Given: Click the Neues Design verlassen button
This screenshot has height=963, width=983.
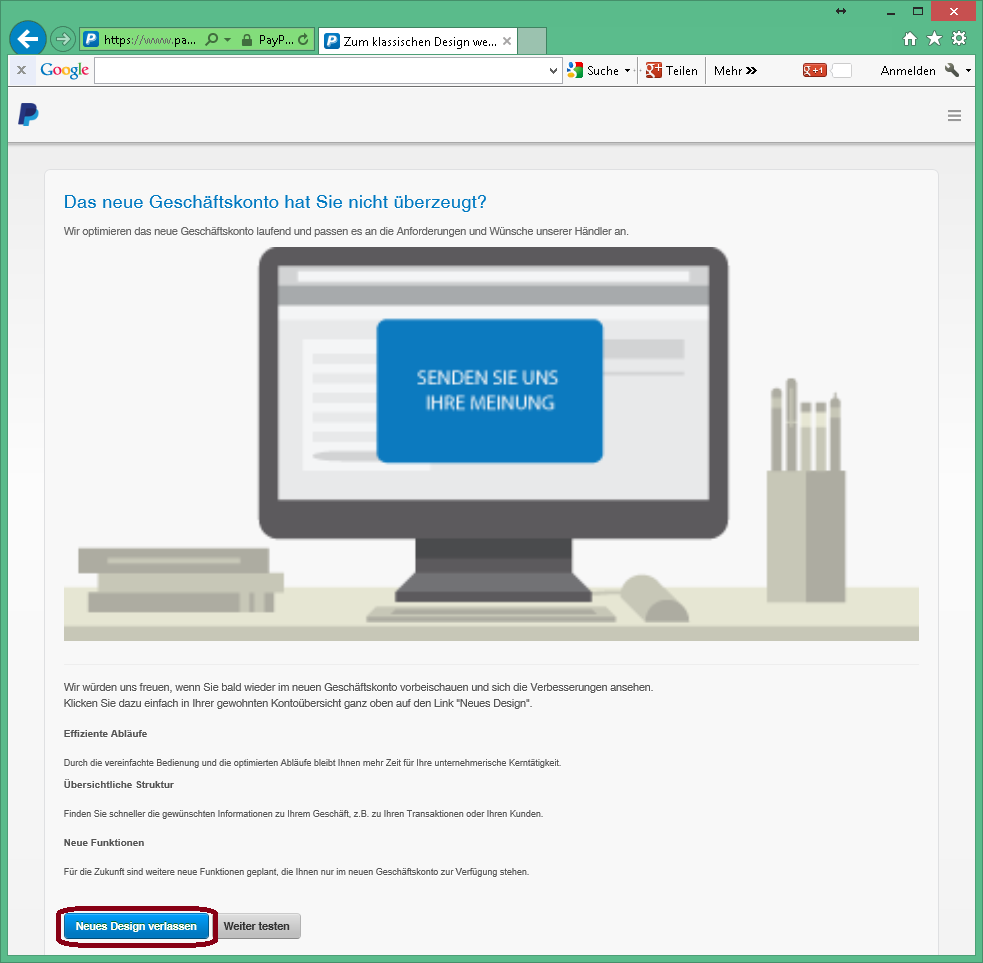Looking at the screenshot, I should [136, 926].
